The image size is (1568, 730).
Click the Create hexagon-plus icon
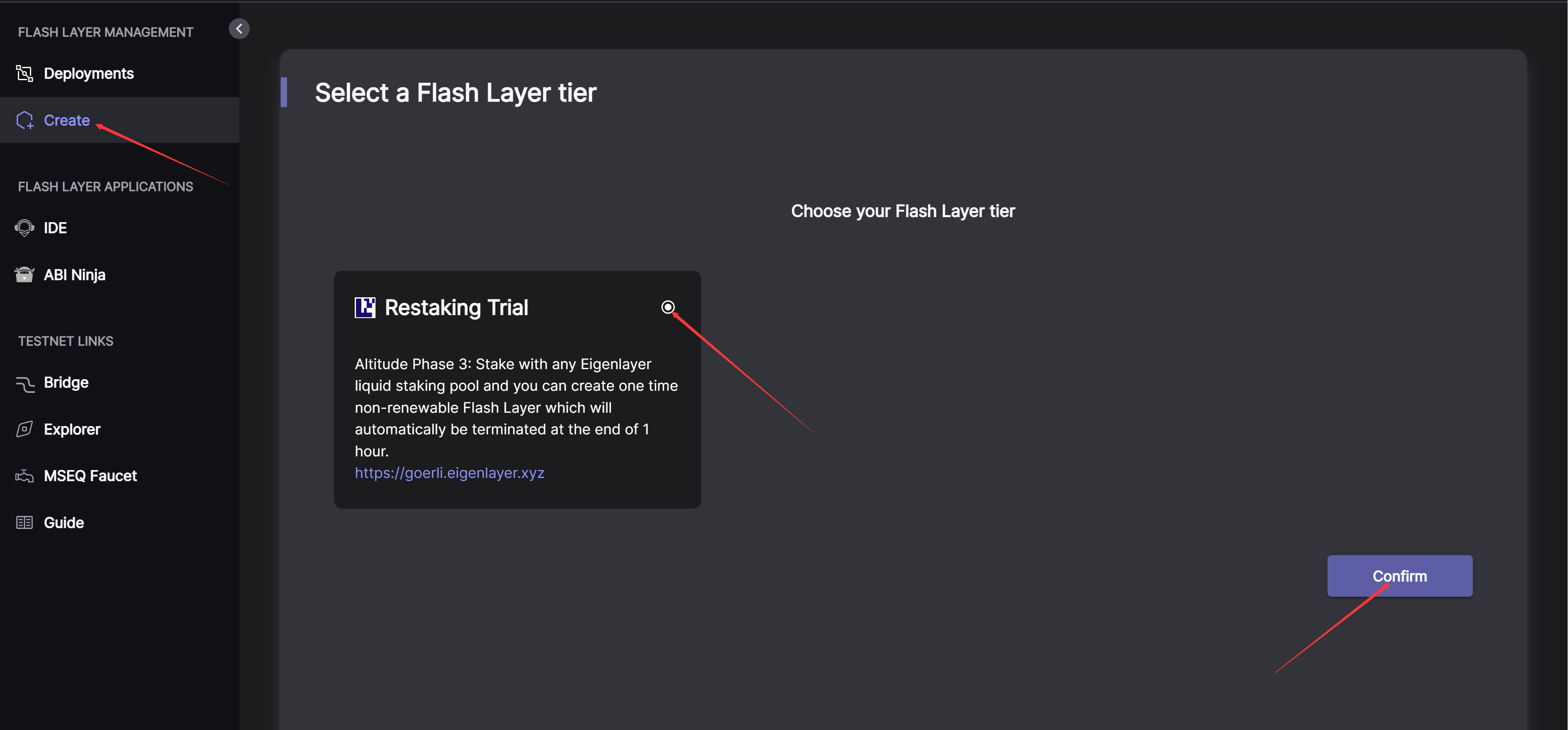tap(25, 120)
